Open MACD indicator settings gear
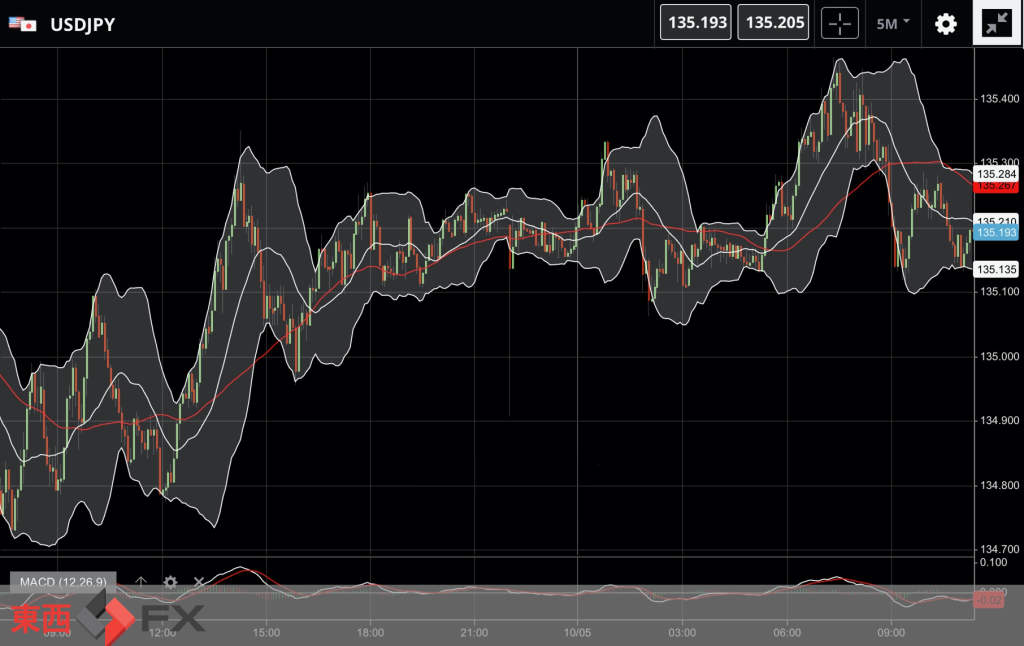 click(x=170, y=582)
